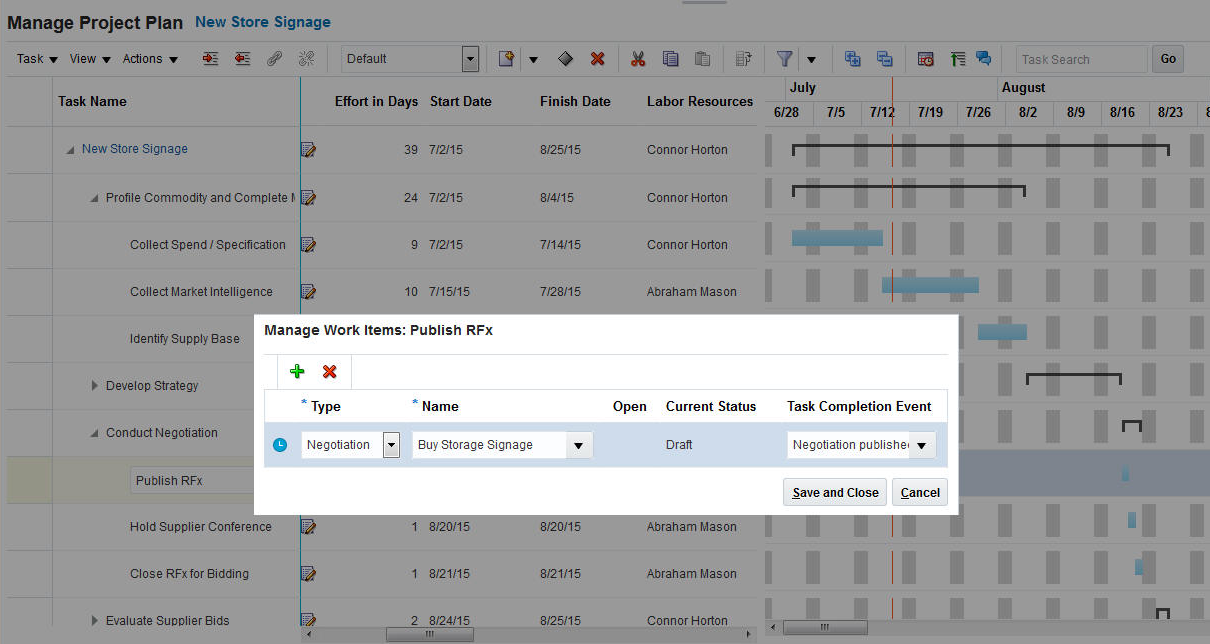Screen dimensions: 1210x644
Task: Click the Filter funnel icon
Action: [785, 59]
